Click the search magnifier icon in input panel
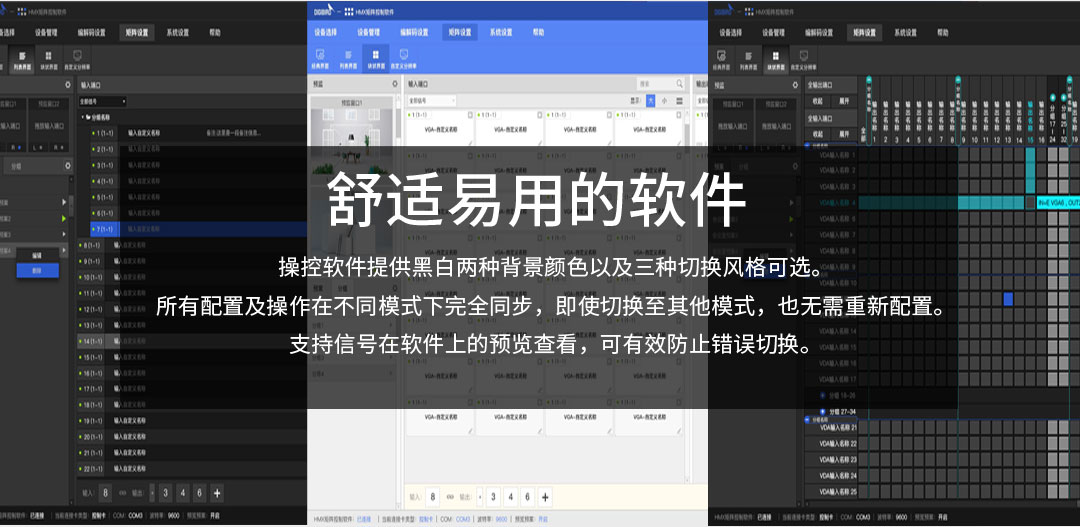 681,85
